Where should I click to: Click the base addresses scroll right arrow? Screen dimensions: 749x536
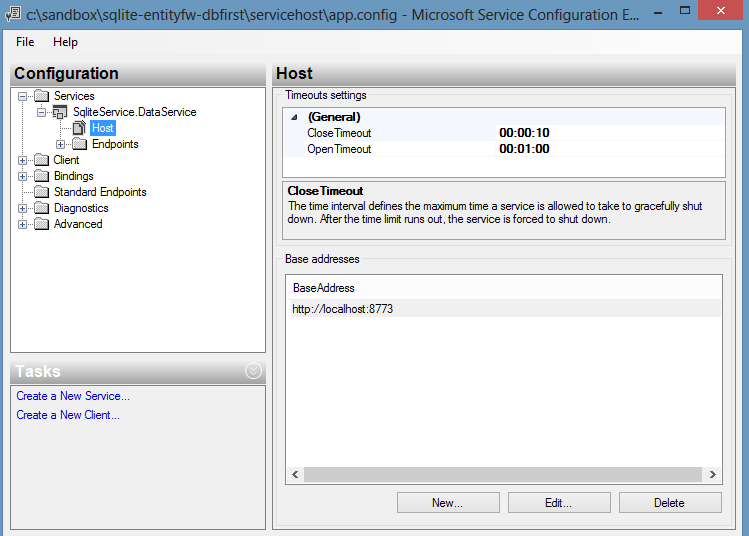pos(712,474)
